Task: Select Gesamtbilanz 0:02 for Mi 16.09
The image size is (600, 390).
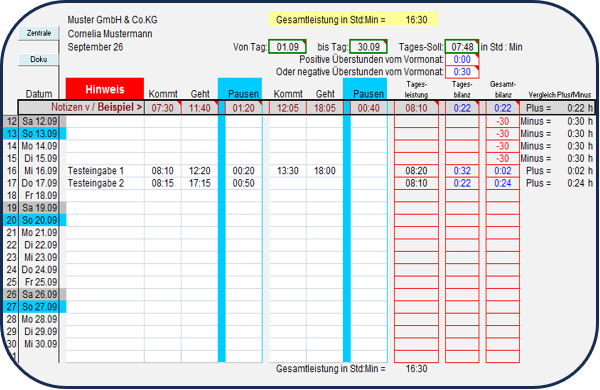Action: click(502, 171)
